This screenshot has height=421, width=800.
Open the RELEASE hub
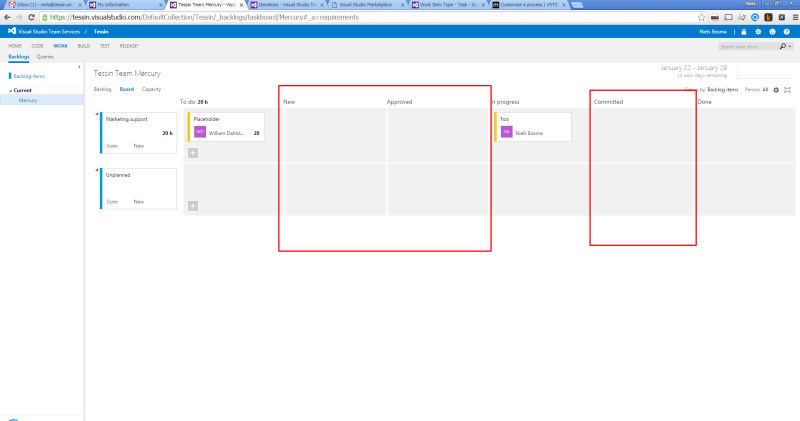[x=129, y=46]
